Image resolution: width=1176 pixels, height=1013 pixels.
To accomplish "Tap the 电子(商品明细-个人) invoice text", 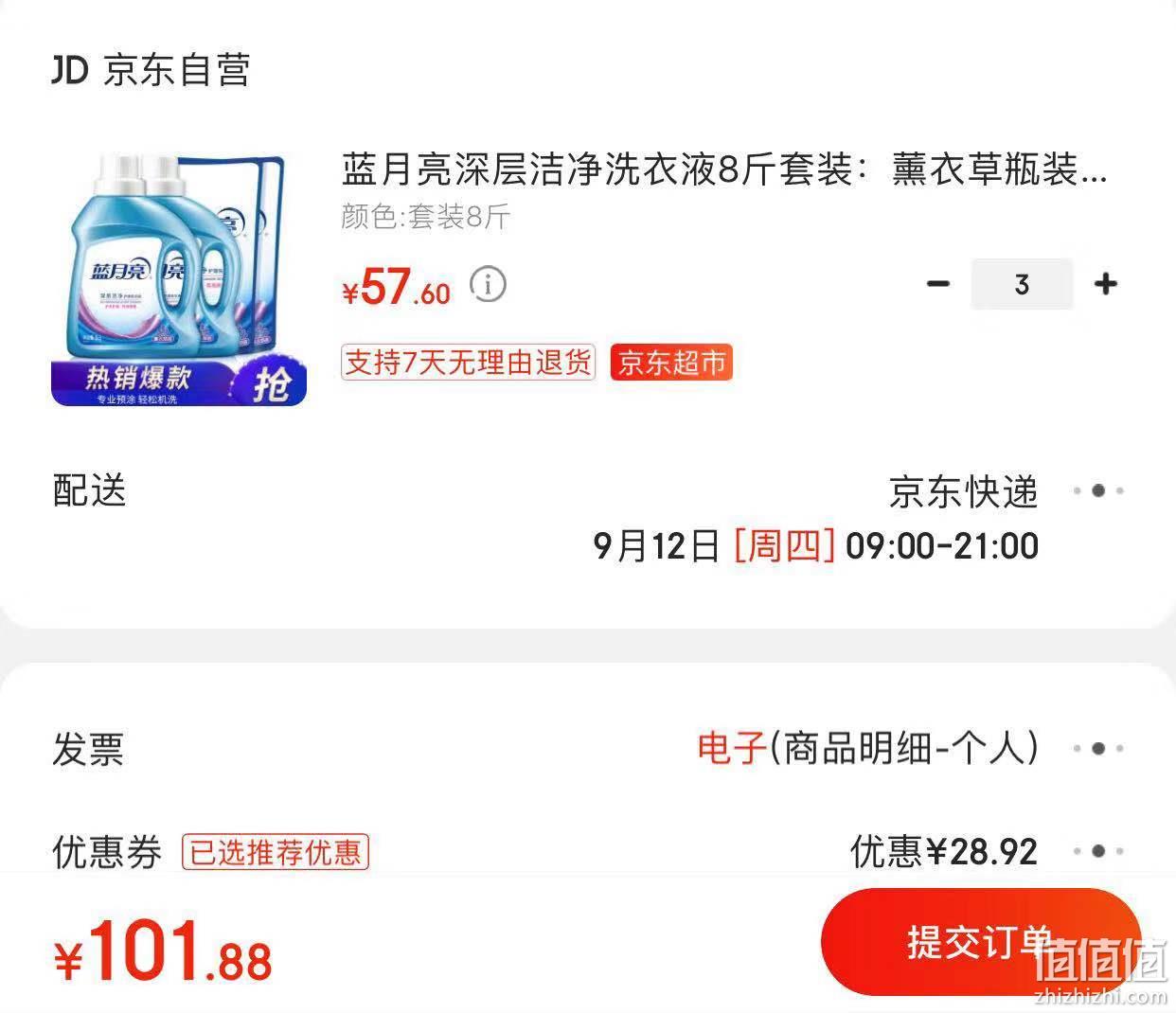I will [x=868, y=748].
